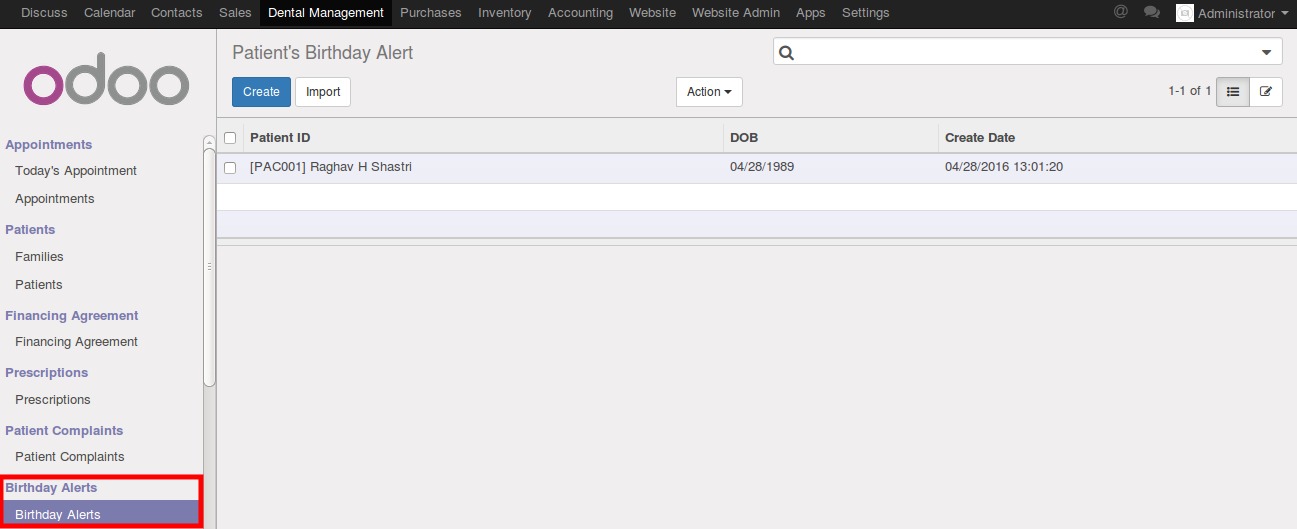Viewport: 1297px width, 529px height.
Task: Open the Inventory menu
Action: (x=504, y=13)
